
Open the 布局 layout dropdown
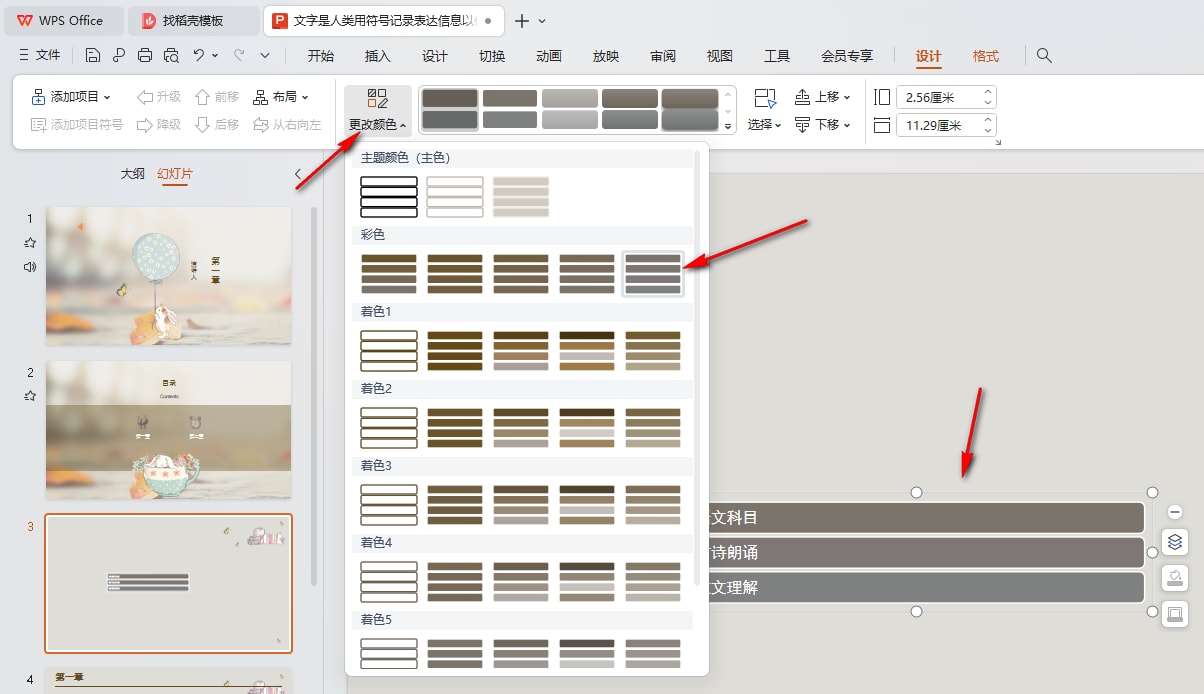click(x=281, y=97)
